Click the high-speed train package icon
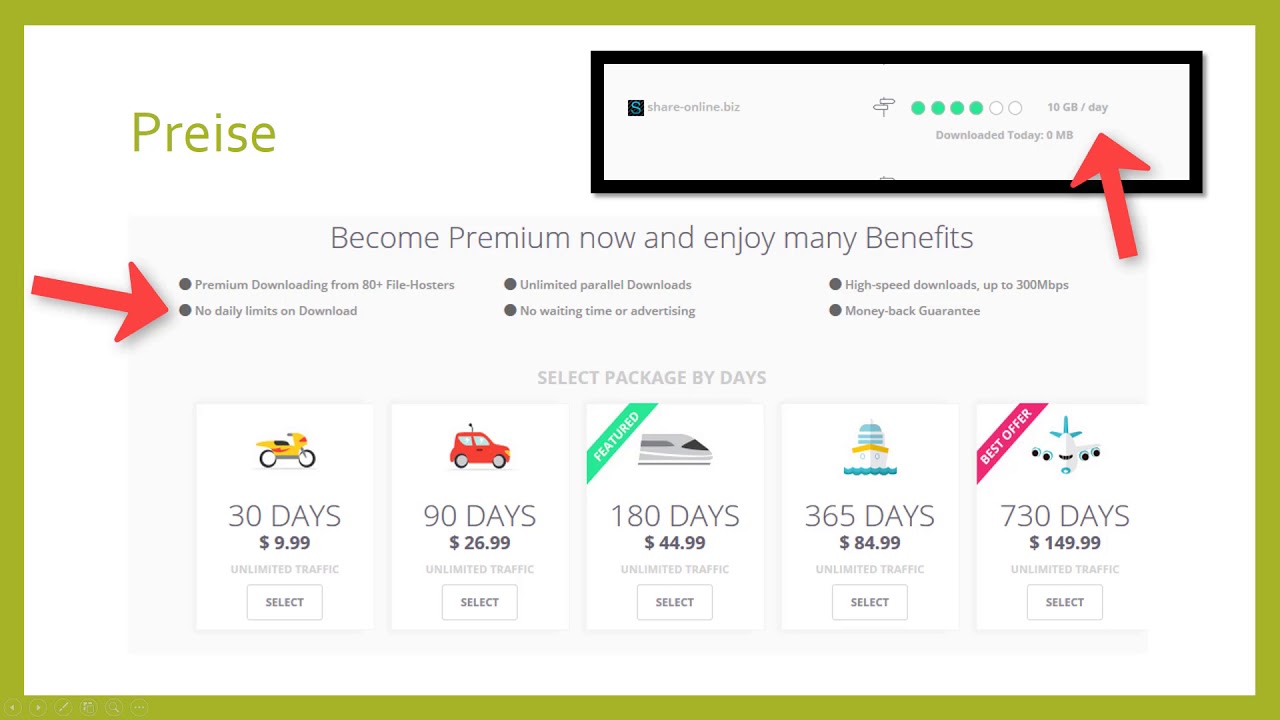Image resolution: width=1280 pixels, height=720 pixels. (675, 450)
